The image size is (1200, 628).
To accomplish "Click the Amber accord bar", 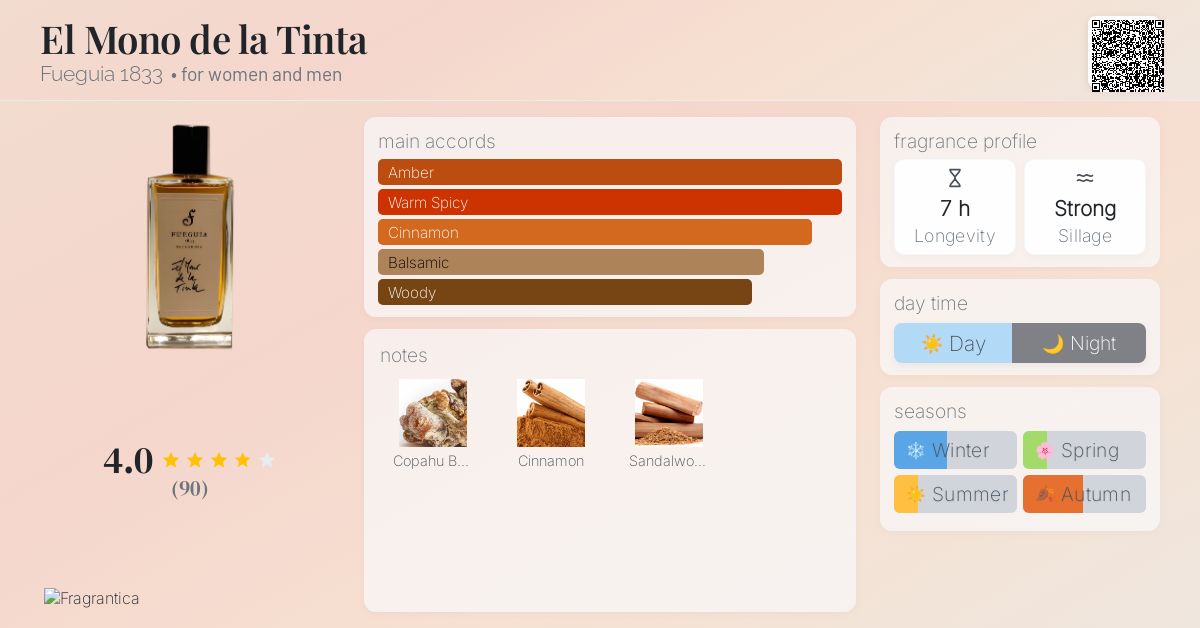I will [610, 172].
